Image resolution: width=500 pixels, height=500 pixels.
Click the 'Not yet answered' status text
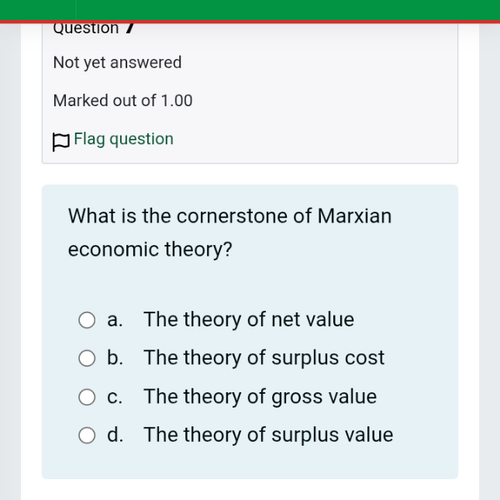point(117,63)
